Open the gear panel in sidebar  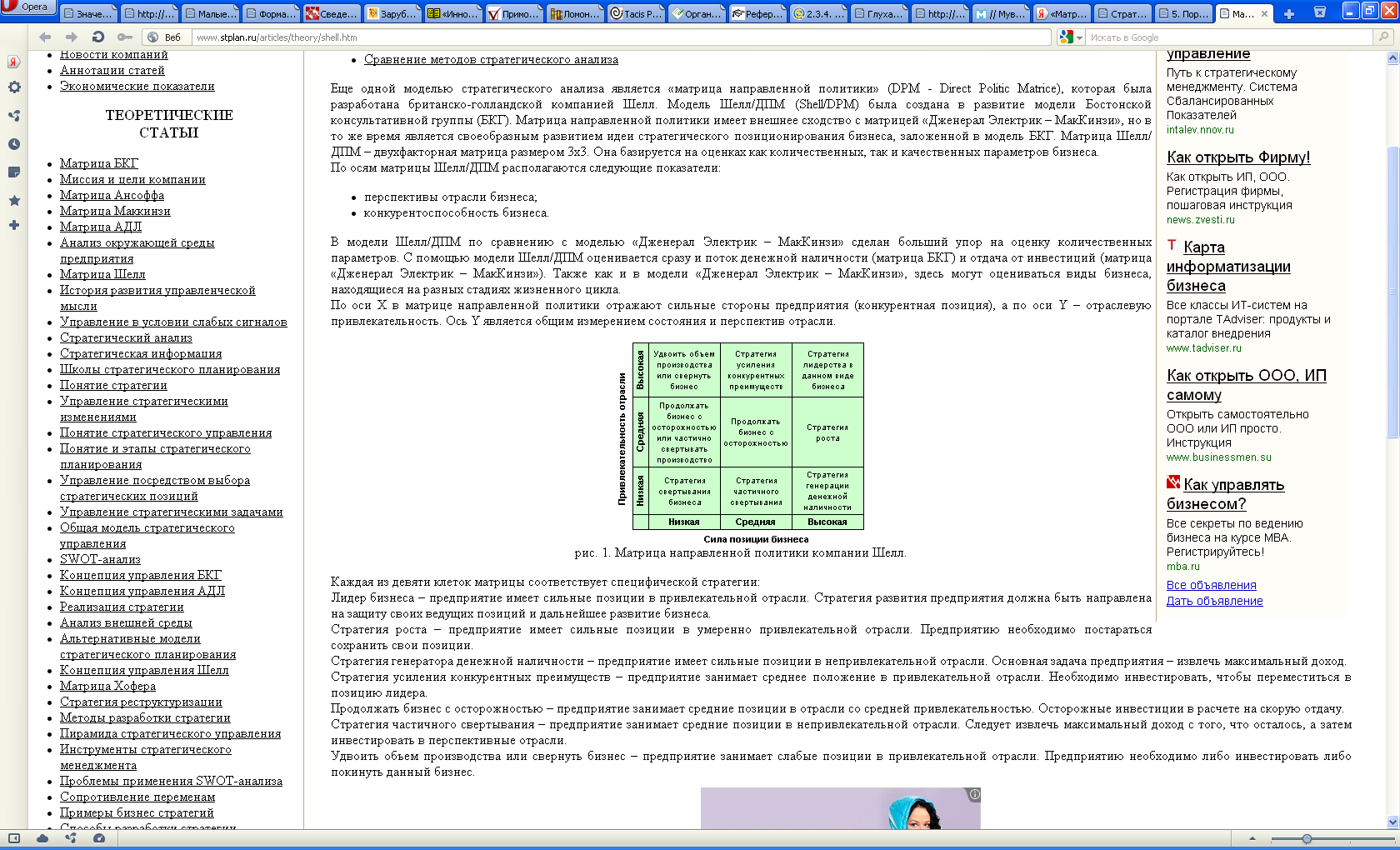(x=13, y=87)
